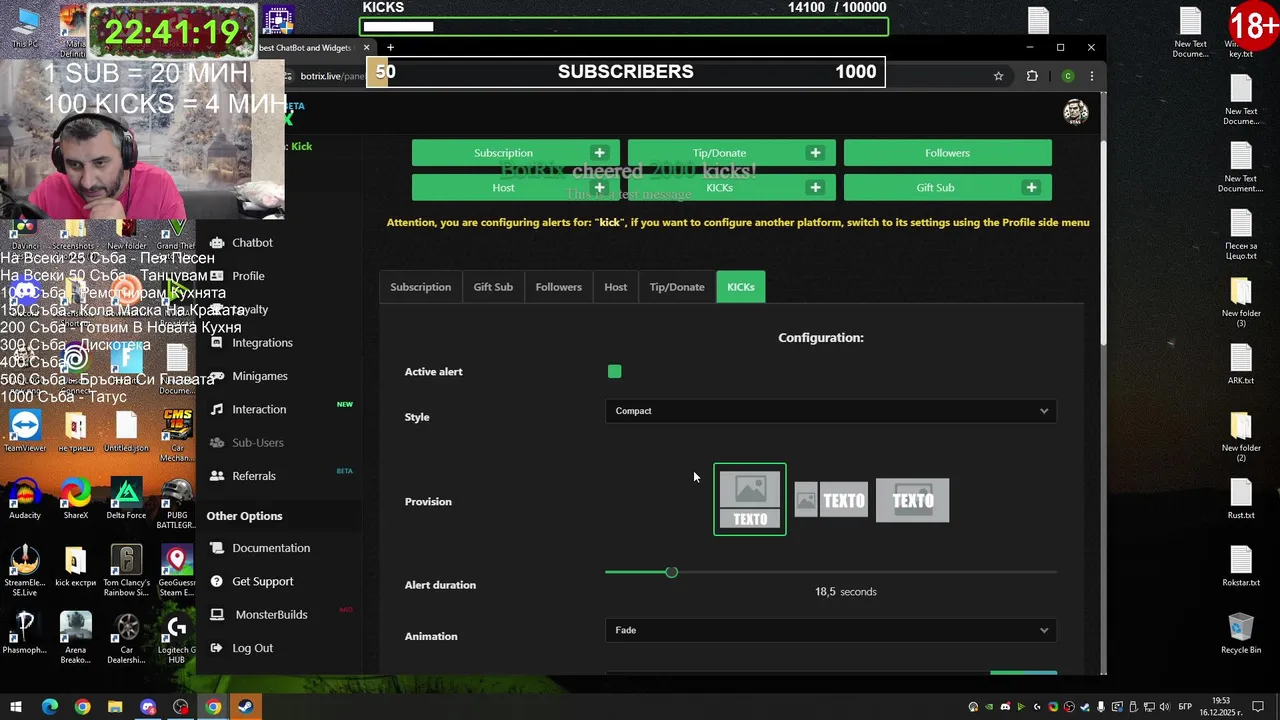Open the Chrome extensions puzzle icon

click(x=1032, y=76)
